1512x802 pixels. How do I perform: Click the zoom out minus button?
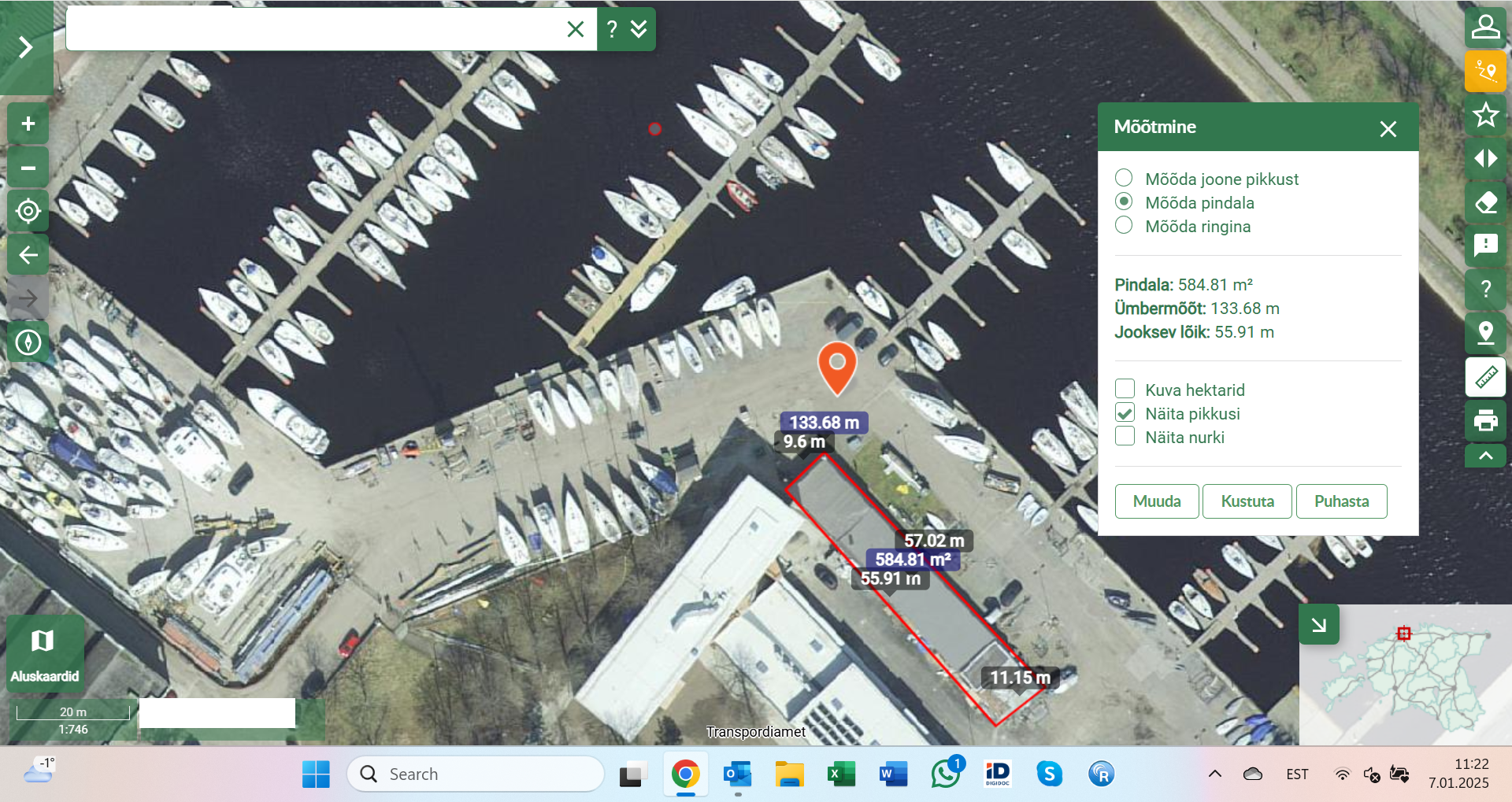click(x=28, y=168)
